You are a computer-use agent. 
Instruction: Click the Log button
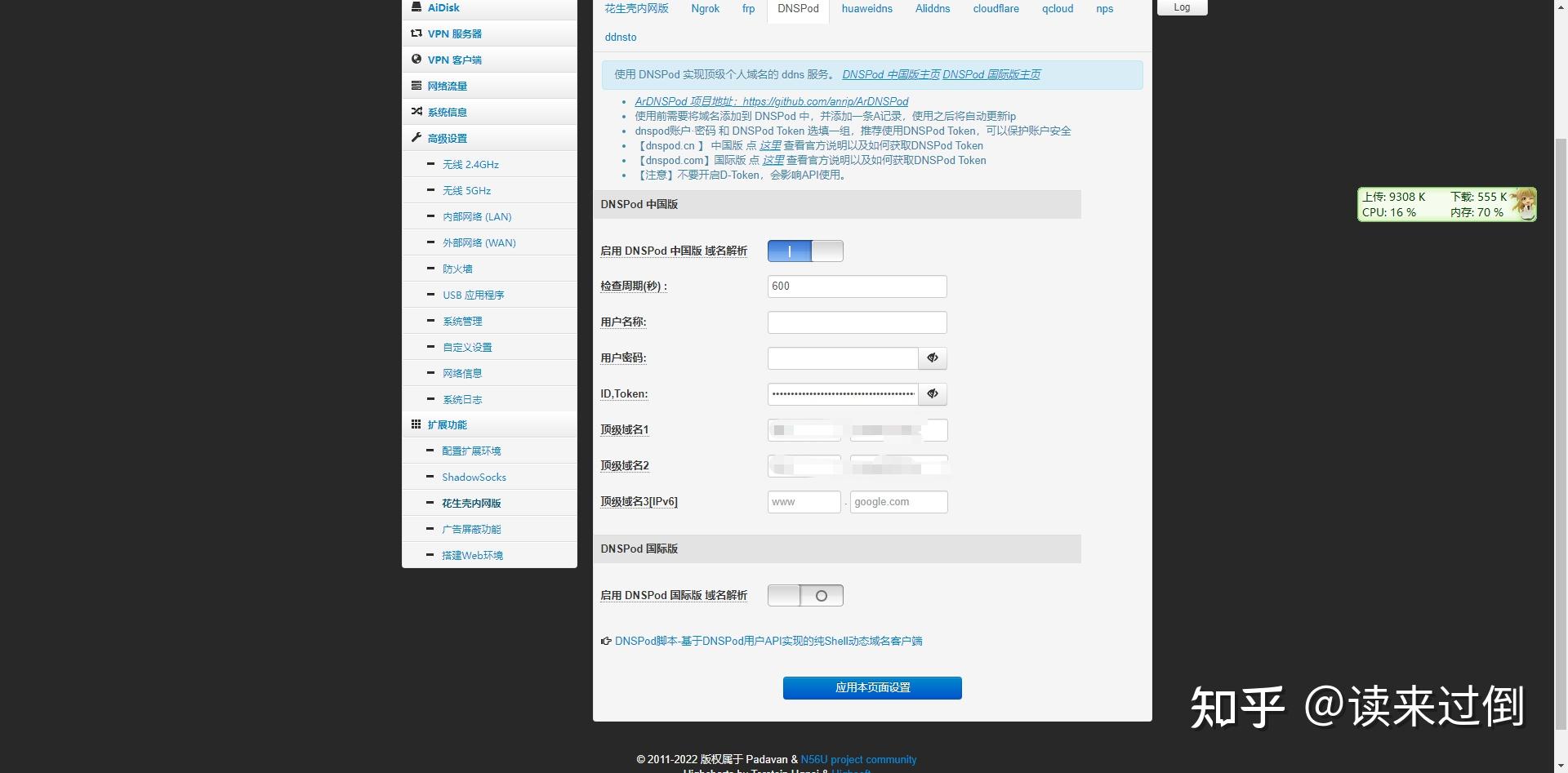click(x=1182, y=7)
